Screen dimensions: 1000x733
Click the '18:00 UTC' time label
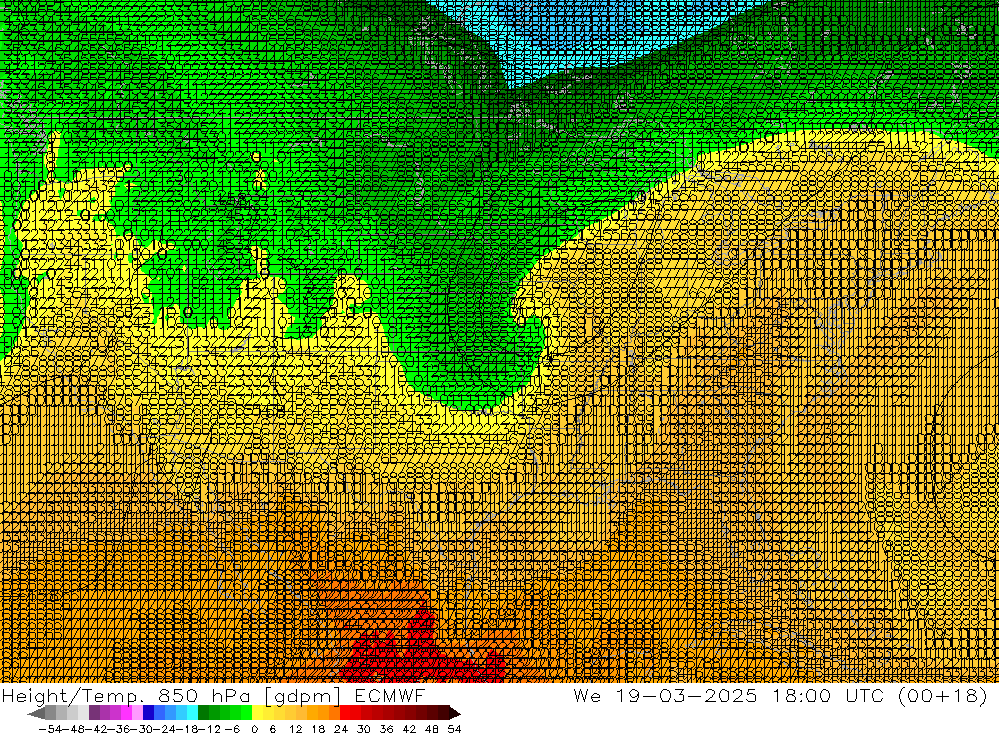[828, 695]
